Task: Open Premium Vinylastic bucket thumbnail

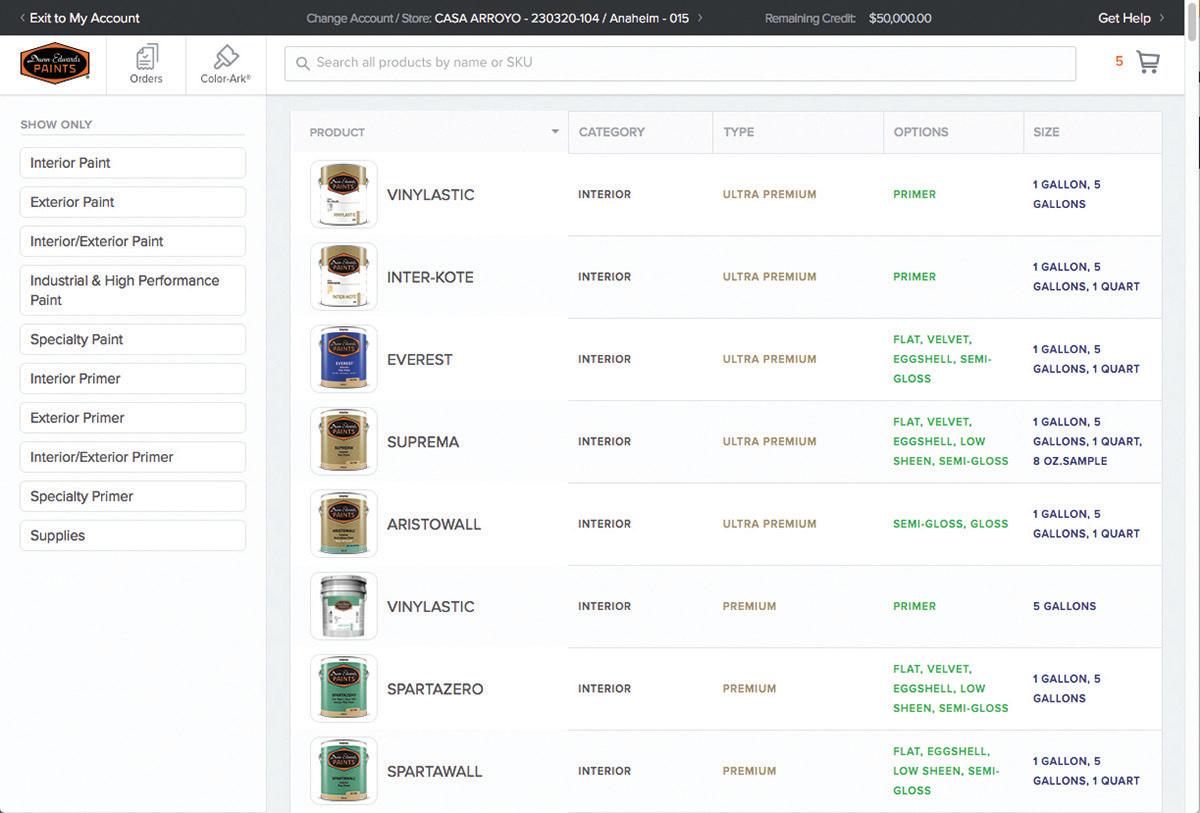Action: click(344, 606)
